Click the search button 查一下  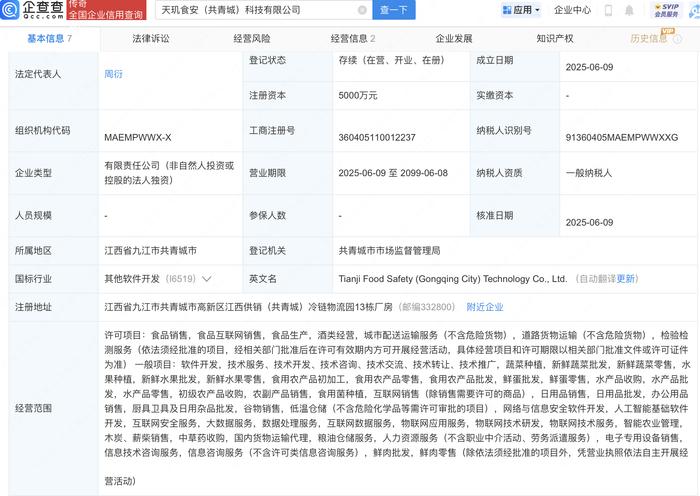point(394,10)
